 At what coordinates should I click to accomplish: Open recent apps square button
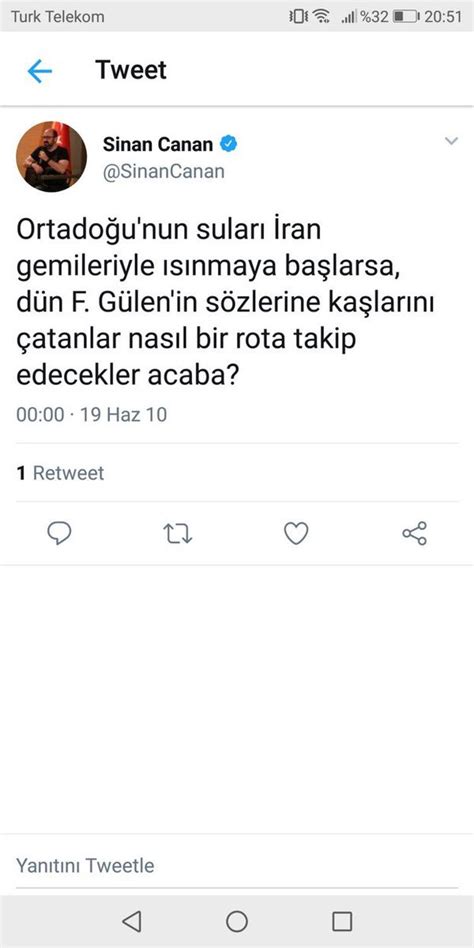coord(342,921)
